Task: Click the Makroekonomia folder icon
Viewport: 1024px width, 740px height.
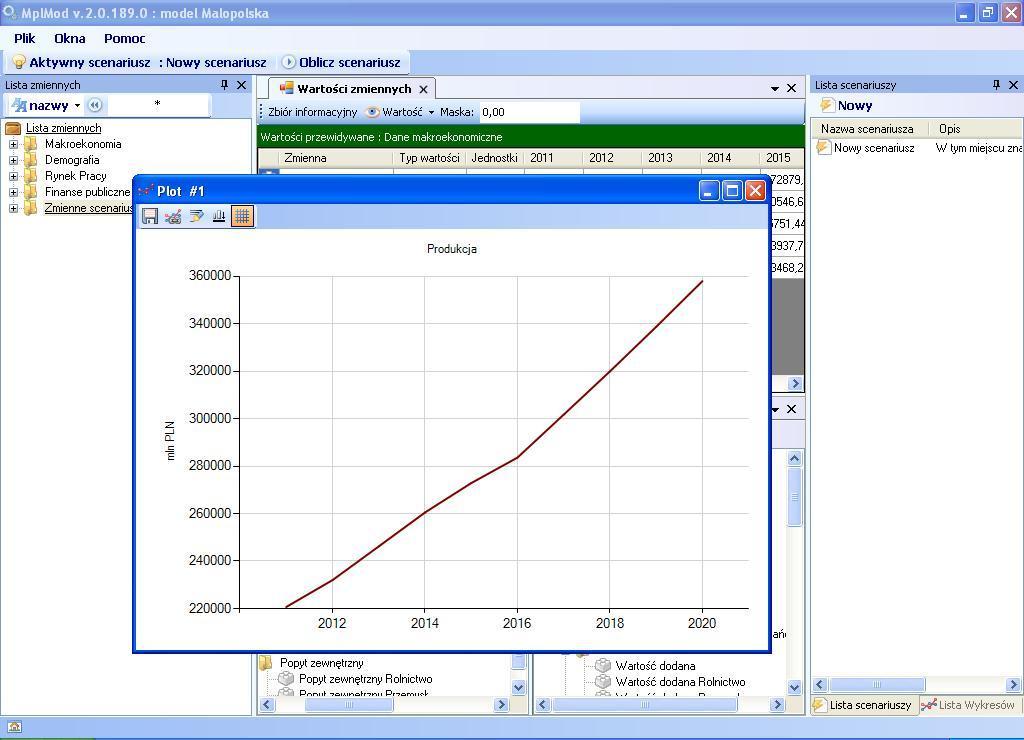Action: pos(31,144)
